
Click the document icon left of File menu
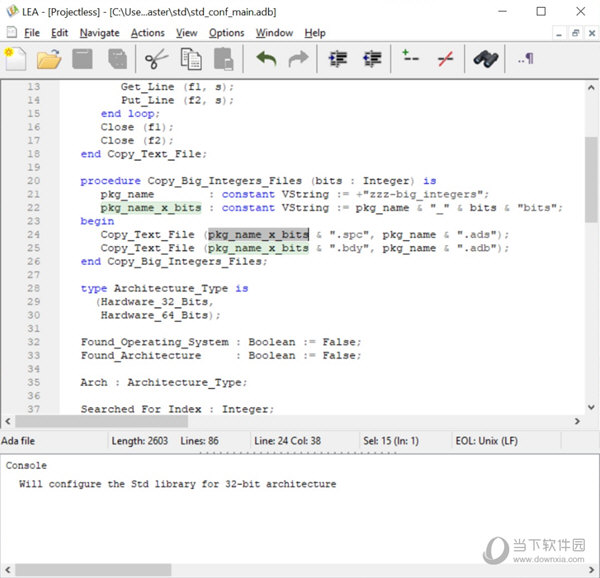(12, 32)
